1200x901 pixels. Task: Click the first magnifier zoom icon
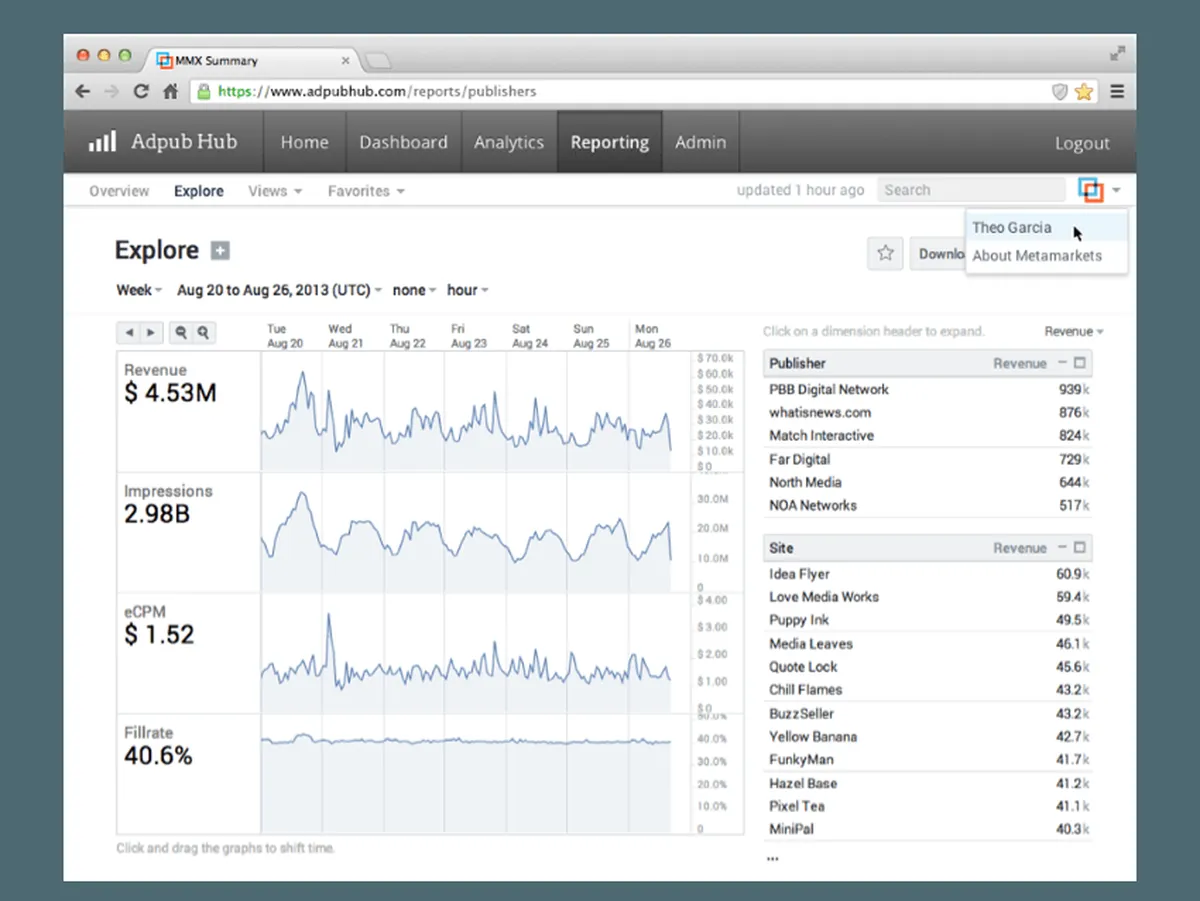click(x=182, y=333)
